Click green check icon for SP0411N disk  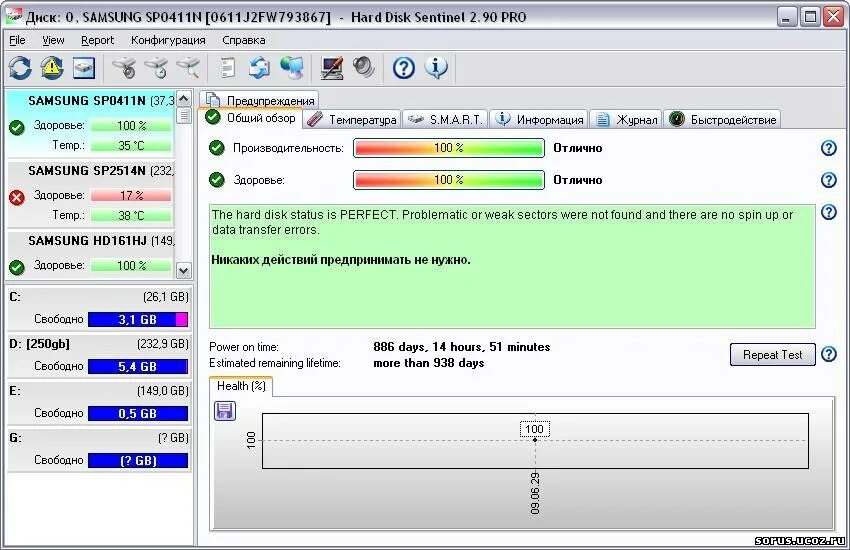pyautogui.click(x=17, y=128)
